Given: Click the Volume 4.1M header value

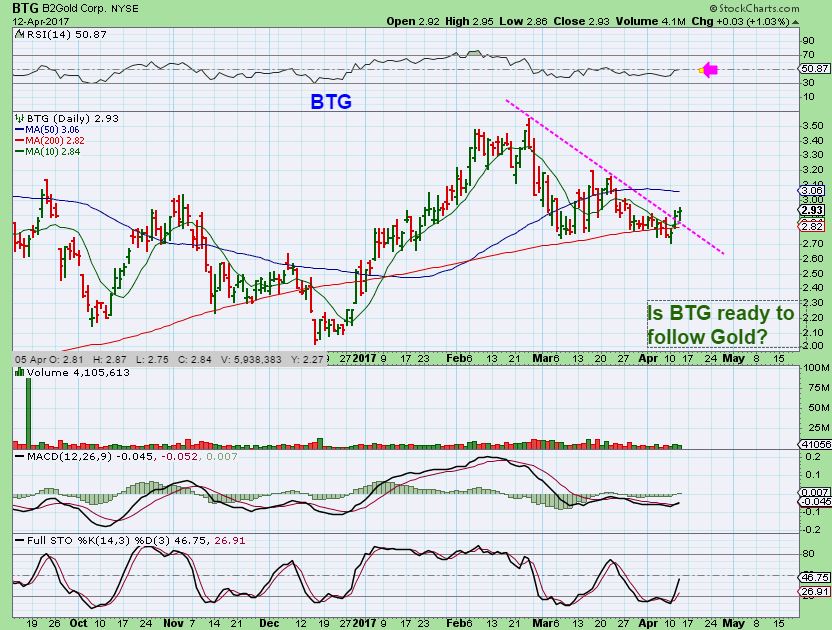Looking at the screenshot, I should (x=651, y=22).
